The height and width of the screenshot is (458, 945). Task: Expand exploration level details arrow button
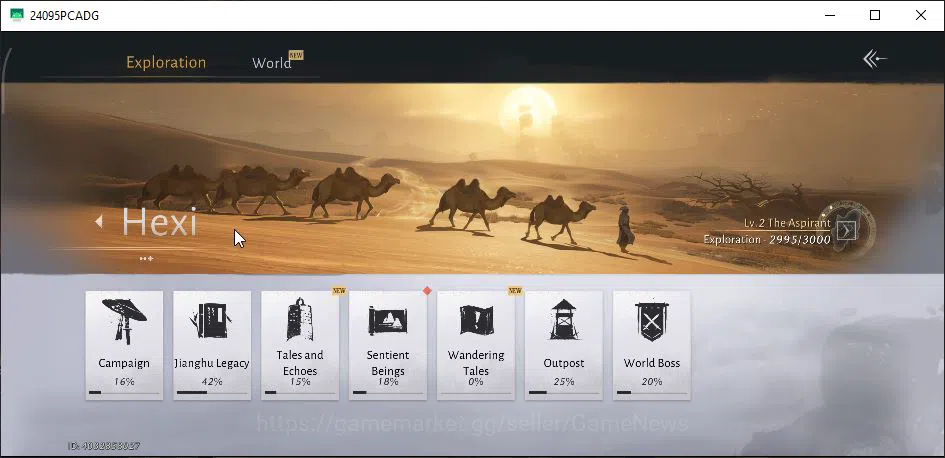tap(847, 231)
